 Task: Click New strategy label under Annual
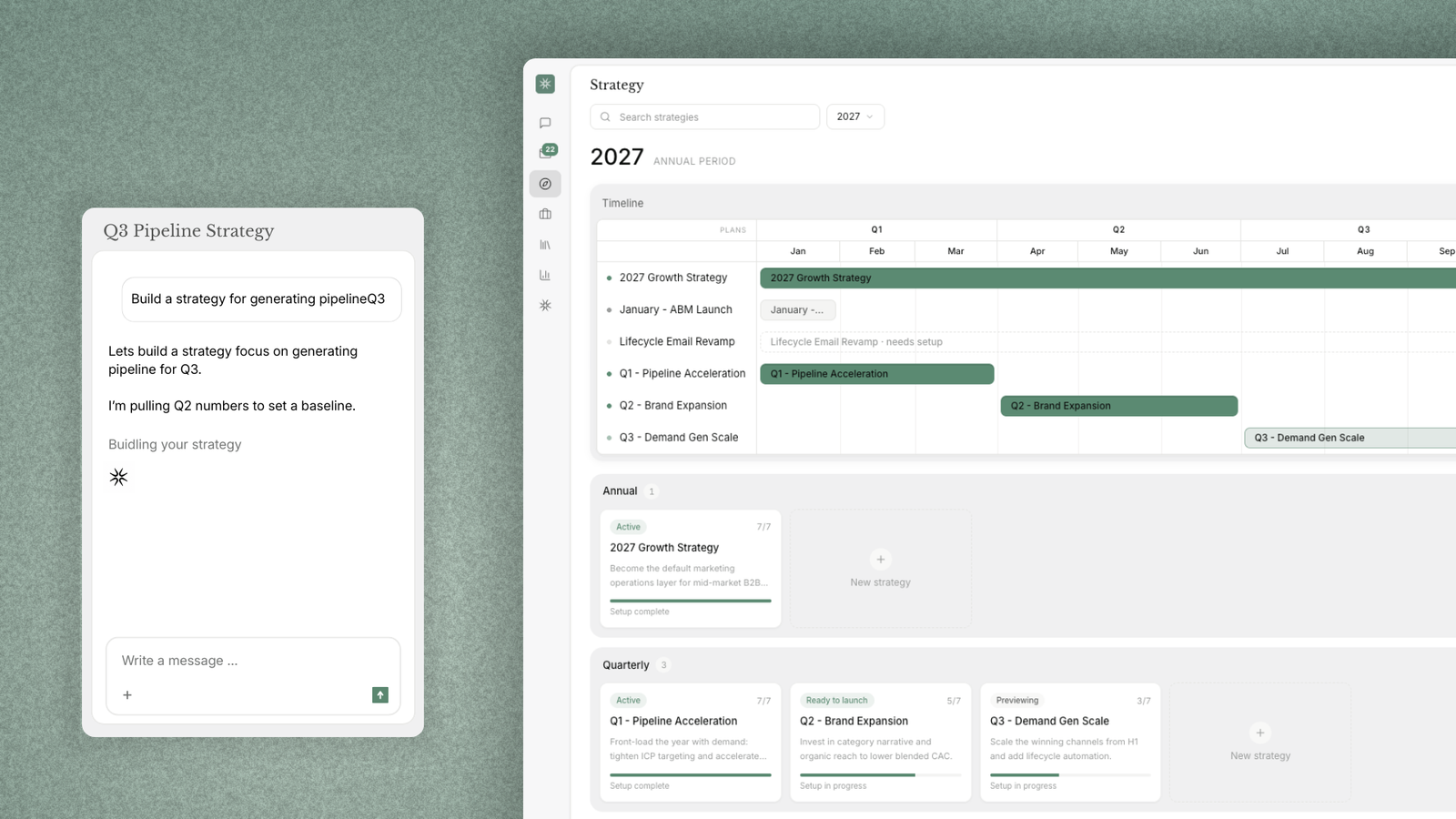pos(880,582)
